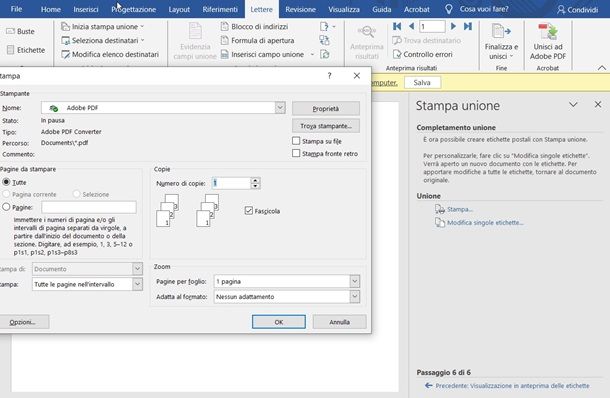Close the Stampa unione pane
The height and width of the screenshot is (398, 610).
(x=598, y=104)
